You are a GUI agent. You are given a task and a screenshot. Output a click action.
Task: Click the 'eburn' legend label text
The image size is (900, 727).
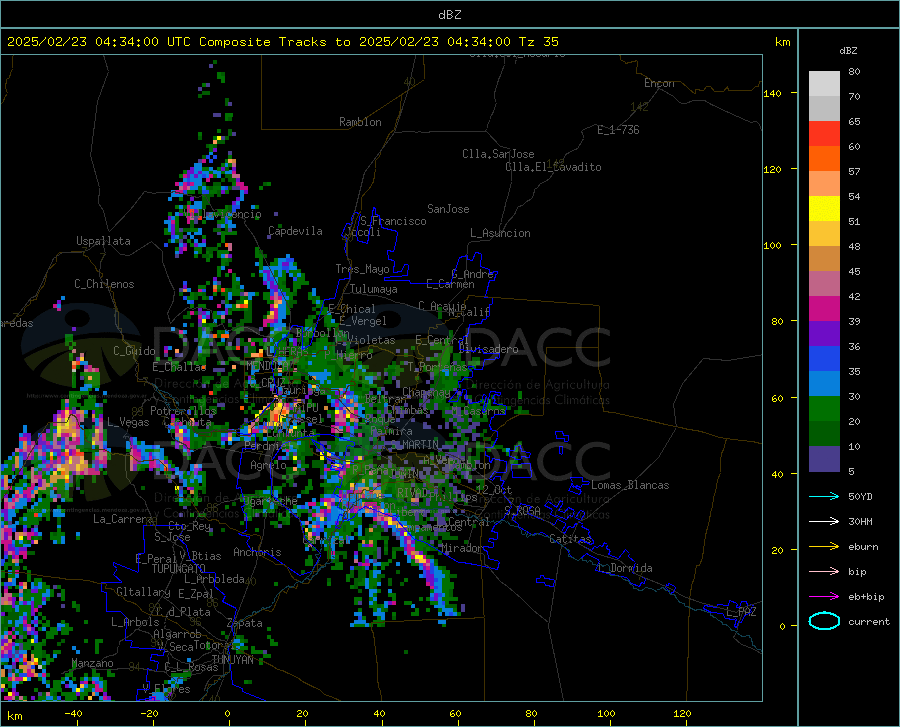(x=863, y=547)
